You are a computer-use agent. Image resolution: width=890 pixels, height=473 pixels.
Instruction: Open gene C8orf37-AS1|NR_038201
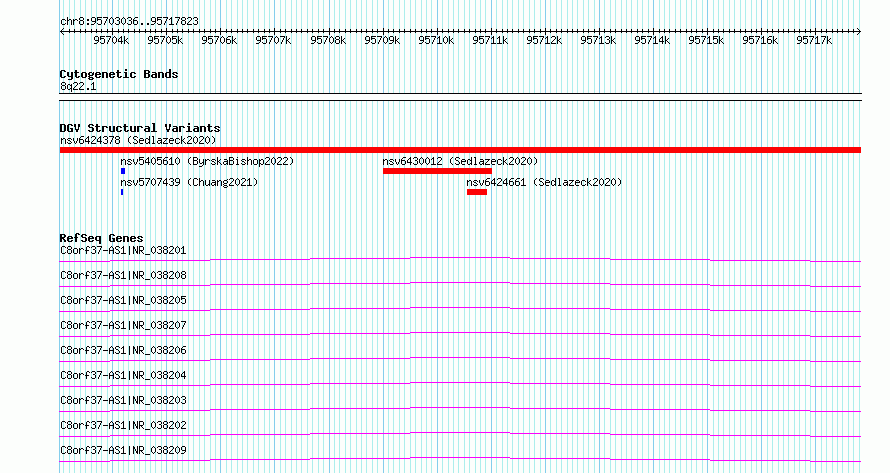coord(123,250)
